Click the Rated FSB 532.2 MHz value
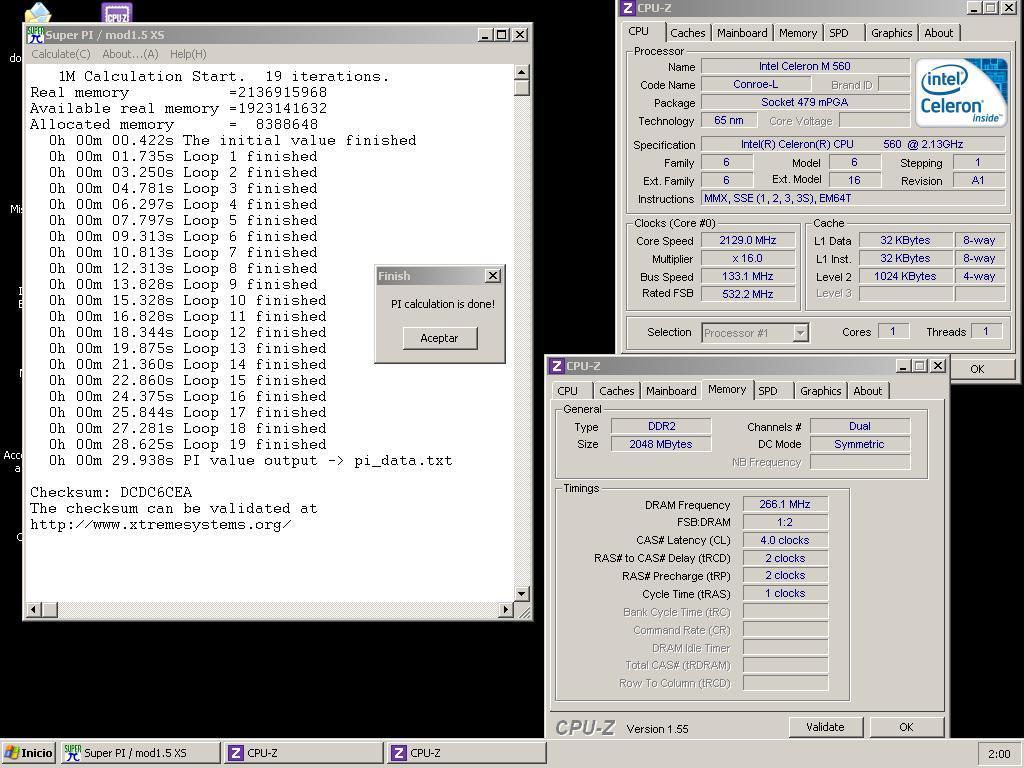 748,294
